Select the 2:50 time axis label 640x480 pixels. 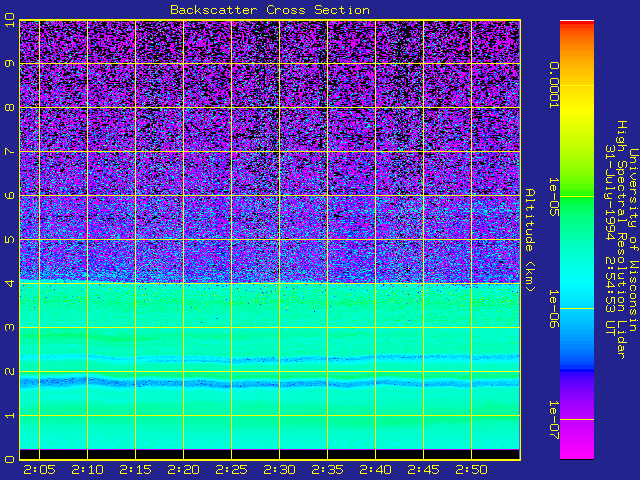[x=471, y=470]
